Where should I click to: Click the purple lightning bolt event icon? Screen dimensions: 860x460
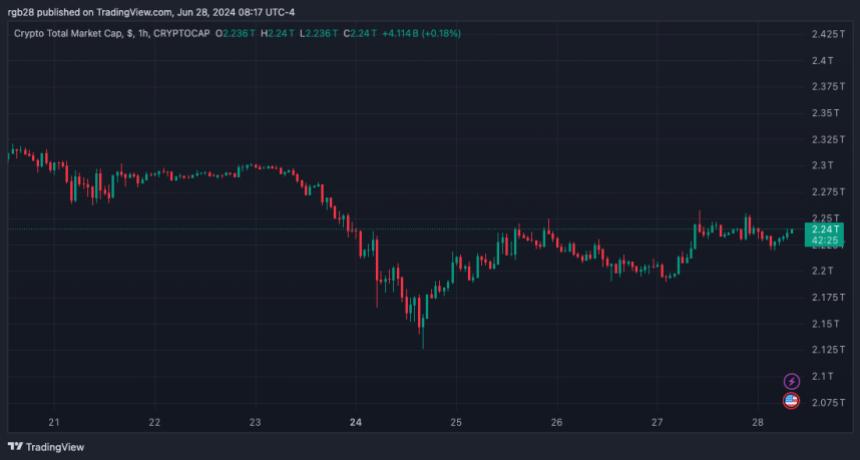791,381
